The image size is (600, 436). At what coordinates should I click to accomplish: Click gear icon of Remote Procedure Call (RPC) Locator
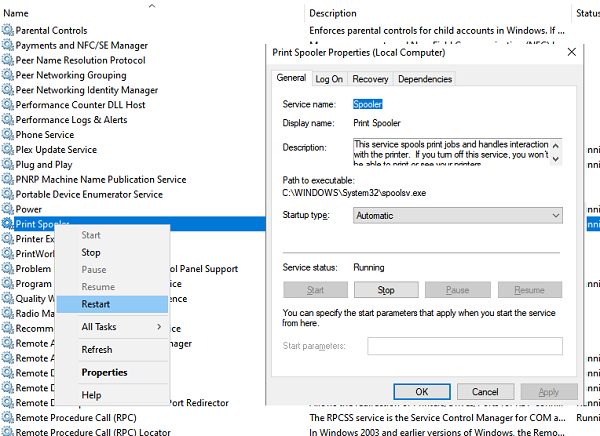7,431
